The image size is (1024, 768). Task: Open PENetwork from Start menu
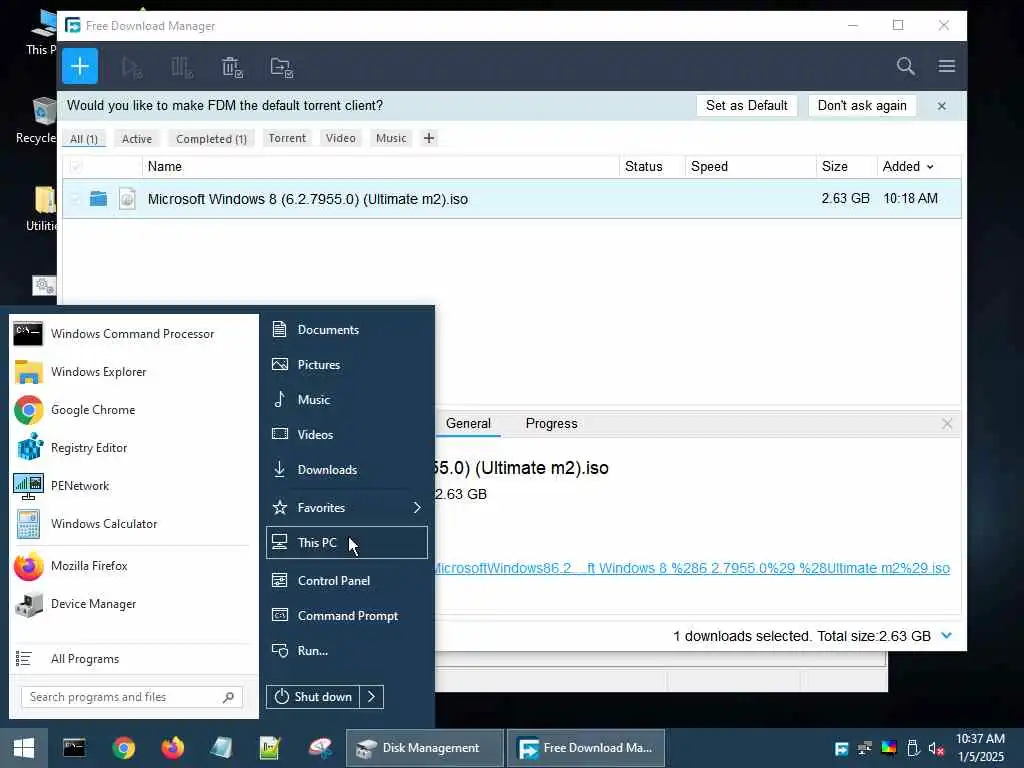click(x=133, y=486)
